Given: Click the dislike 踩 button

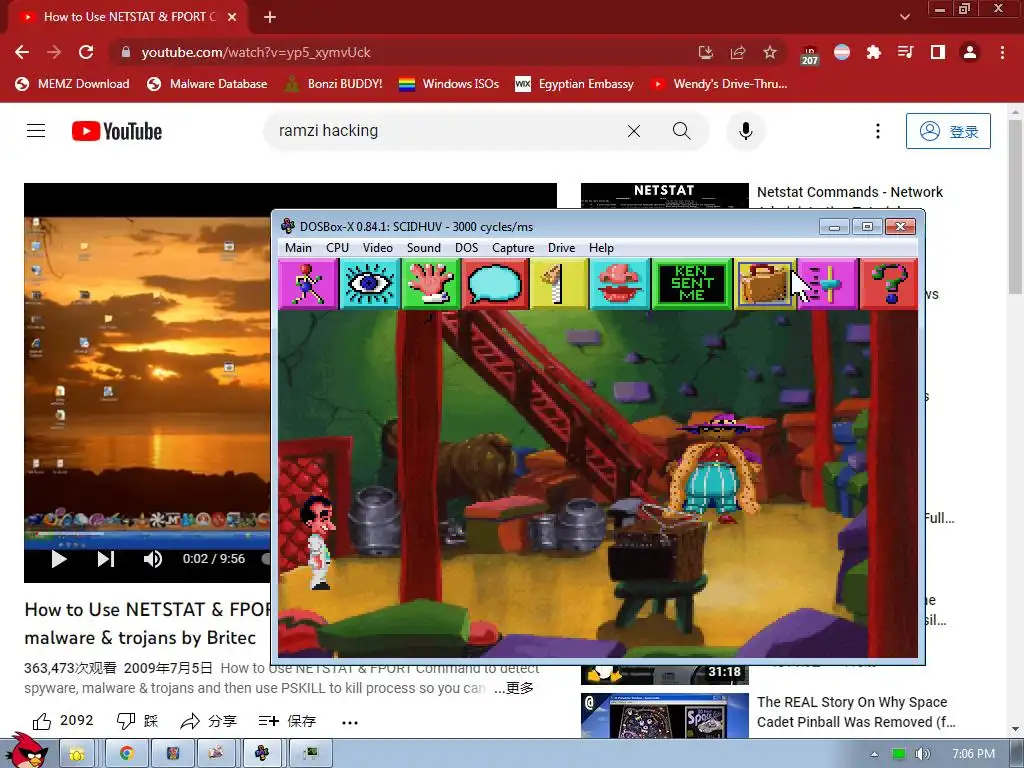Looking at the screenshot, I should coord(137,720).
